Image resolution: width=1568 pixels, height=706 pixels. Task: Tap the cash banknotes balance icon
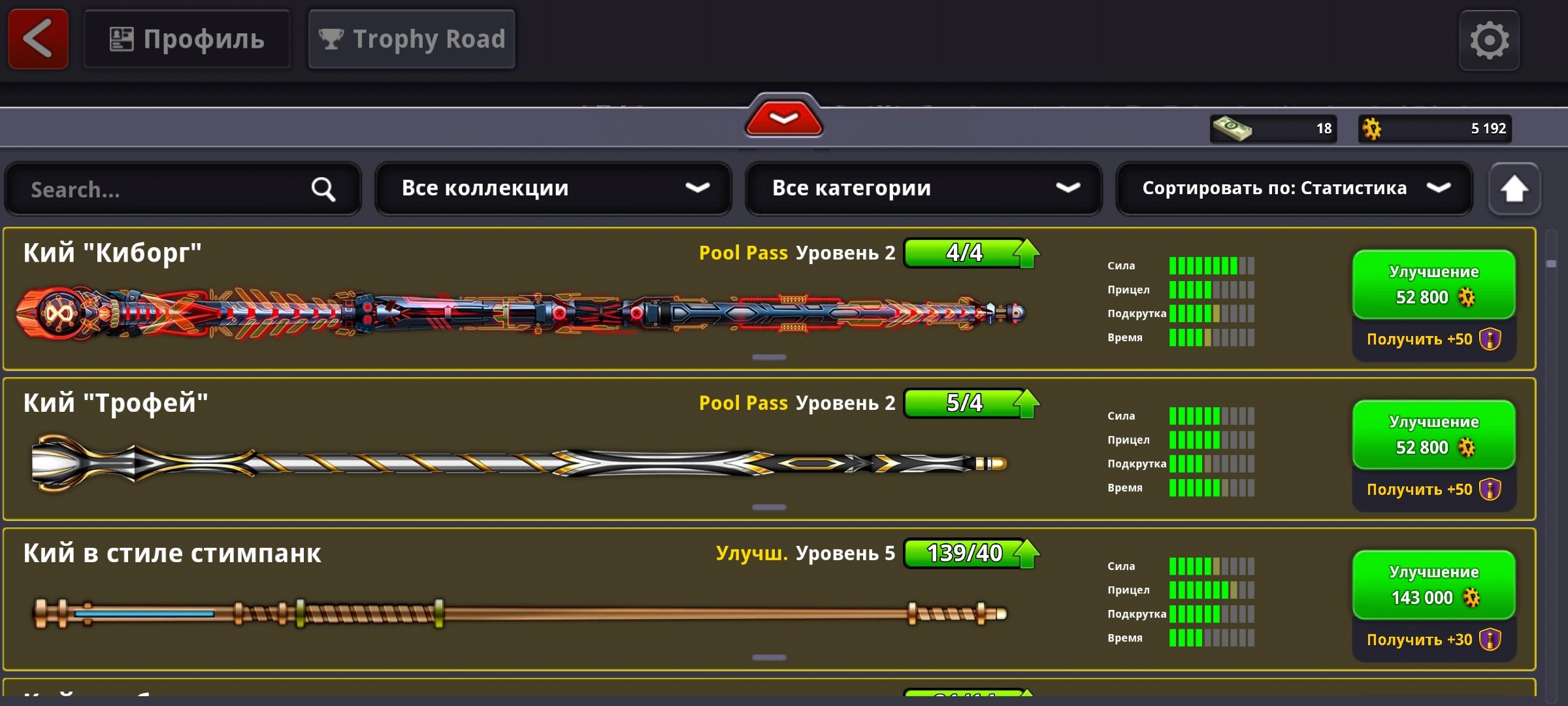(1232, 129)
